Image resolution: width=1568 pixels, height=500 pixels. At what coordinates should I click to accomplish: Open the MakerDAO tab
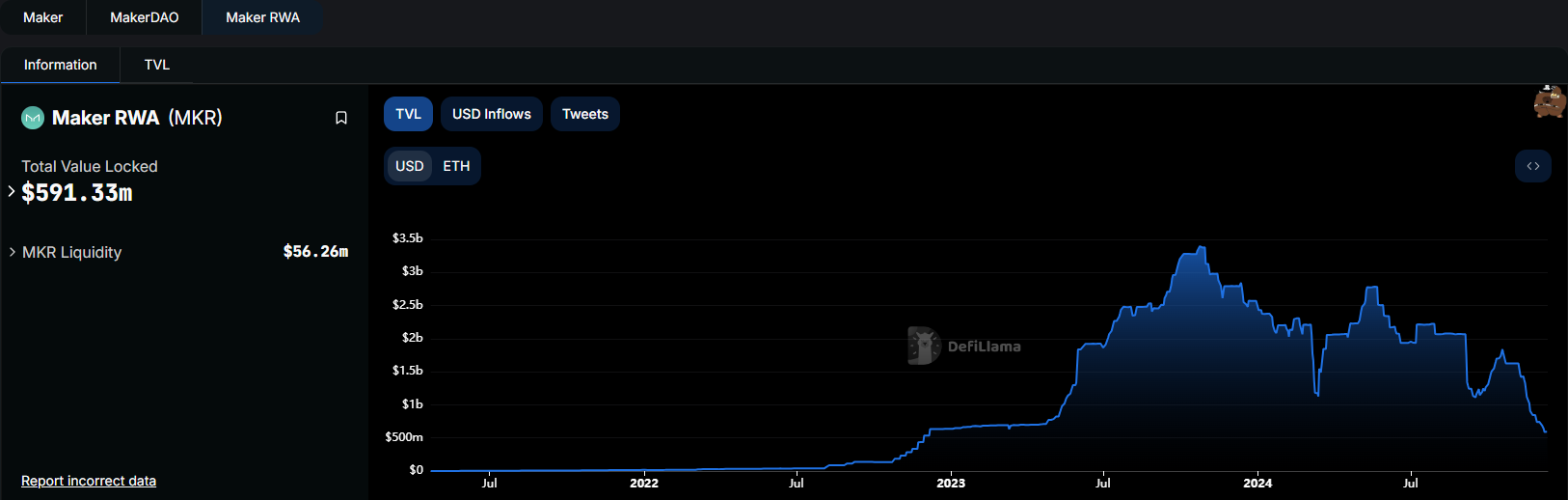(x=145, y=17)
